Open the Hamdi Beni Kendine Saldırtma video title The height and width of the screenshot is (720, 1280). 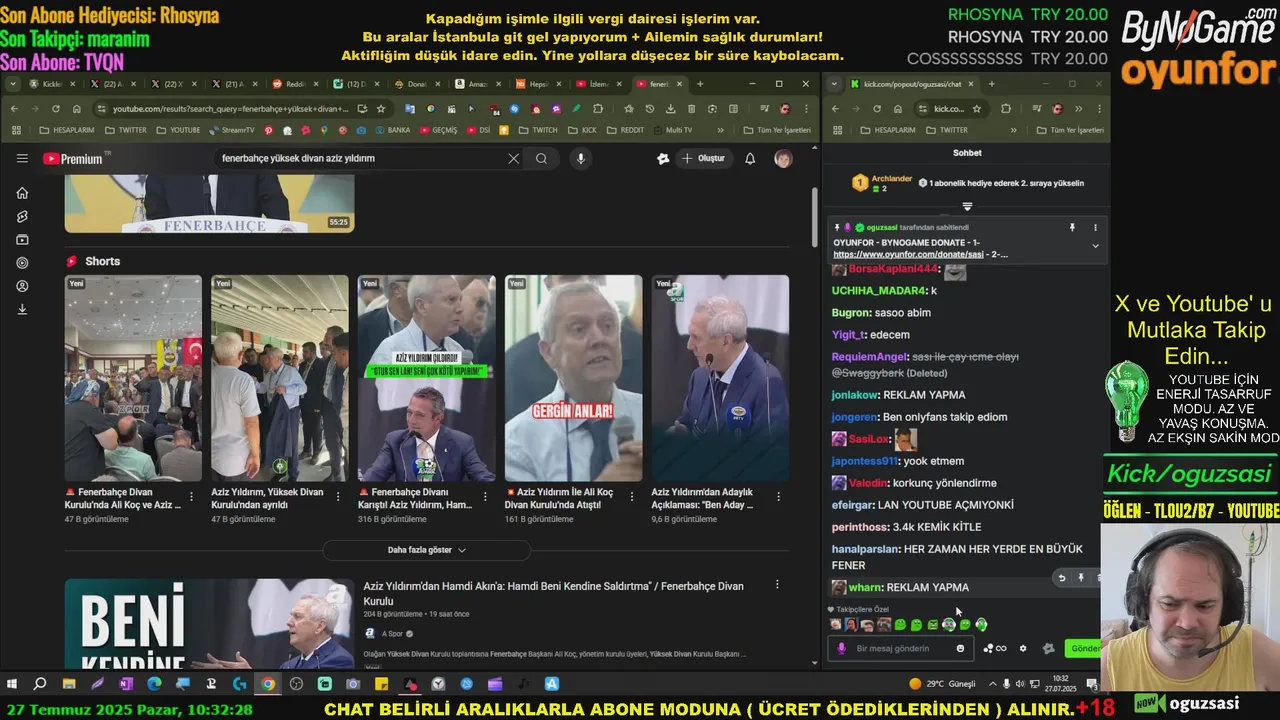coord(553,592)
